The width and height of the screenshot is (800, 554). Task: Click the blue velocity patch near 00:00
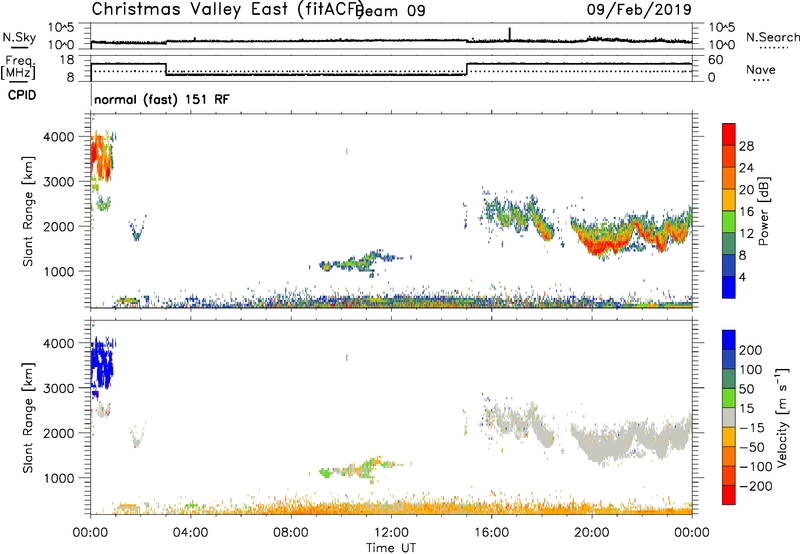pyautogui.click(x=102, y=363)
